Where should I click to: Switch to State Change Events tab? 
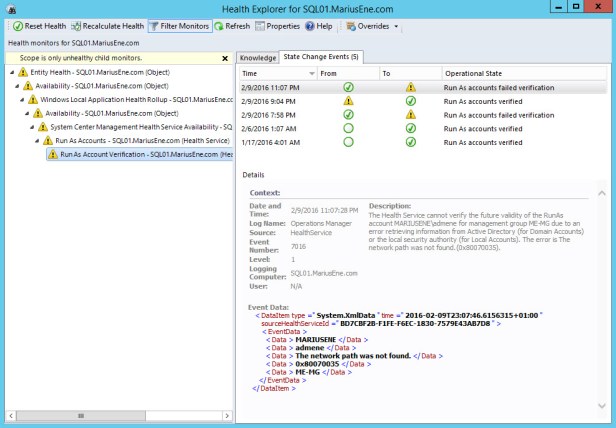(x=321, y=58)
